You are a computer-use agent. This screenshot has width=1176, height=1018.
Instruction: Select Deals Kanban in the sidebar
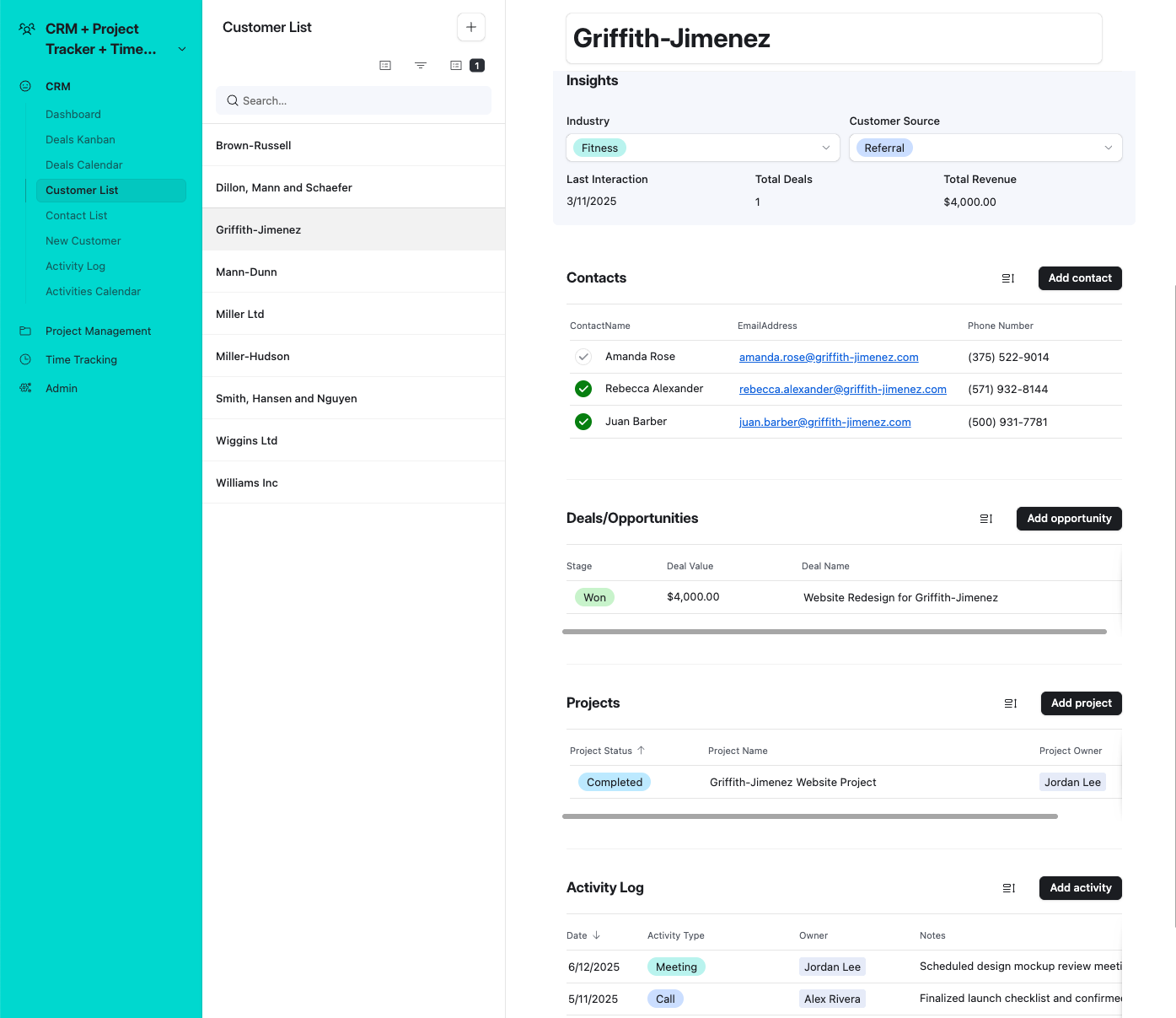[x=80, y=139]
